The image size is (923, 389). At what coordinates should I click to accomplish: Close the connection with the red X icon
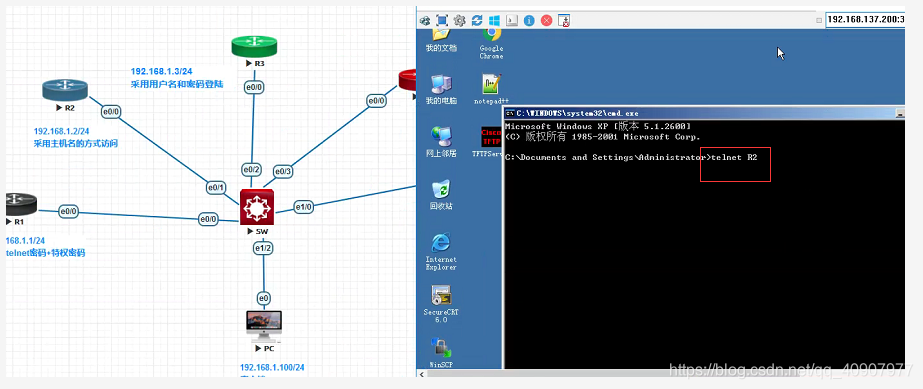546,21
